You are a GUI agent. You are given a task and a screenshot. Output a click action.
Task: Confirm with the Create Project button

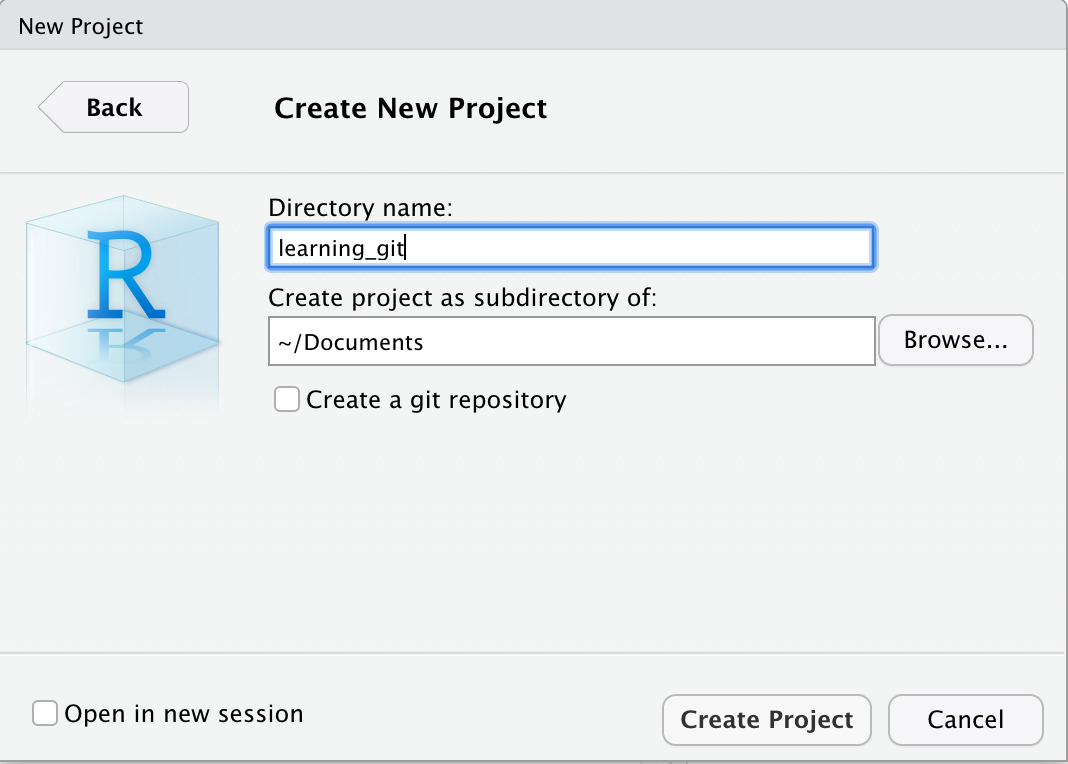pyautogui.click(x=766, y=720)
